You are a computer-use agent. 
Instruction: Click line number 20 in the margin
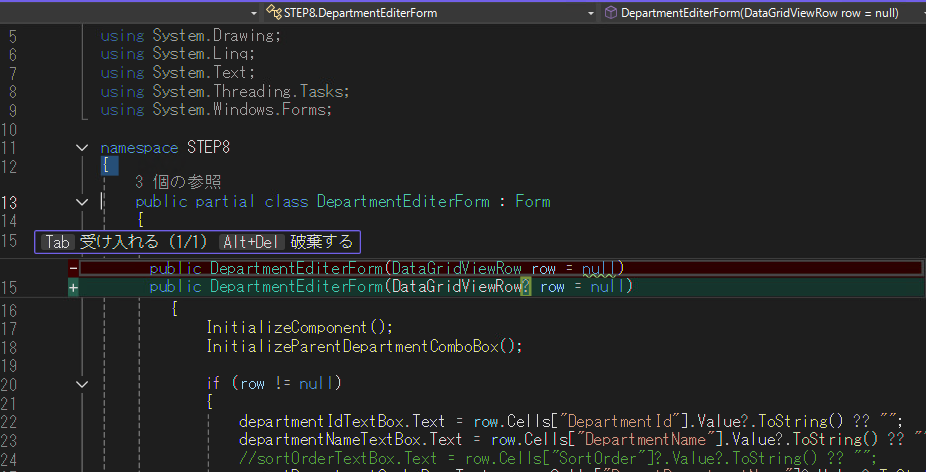(x=11, y=383)
